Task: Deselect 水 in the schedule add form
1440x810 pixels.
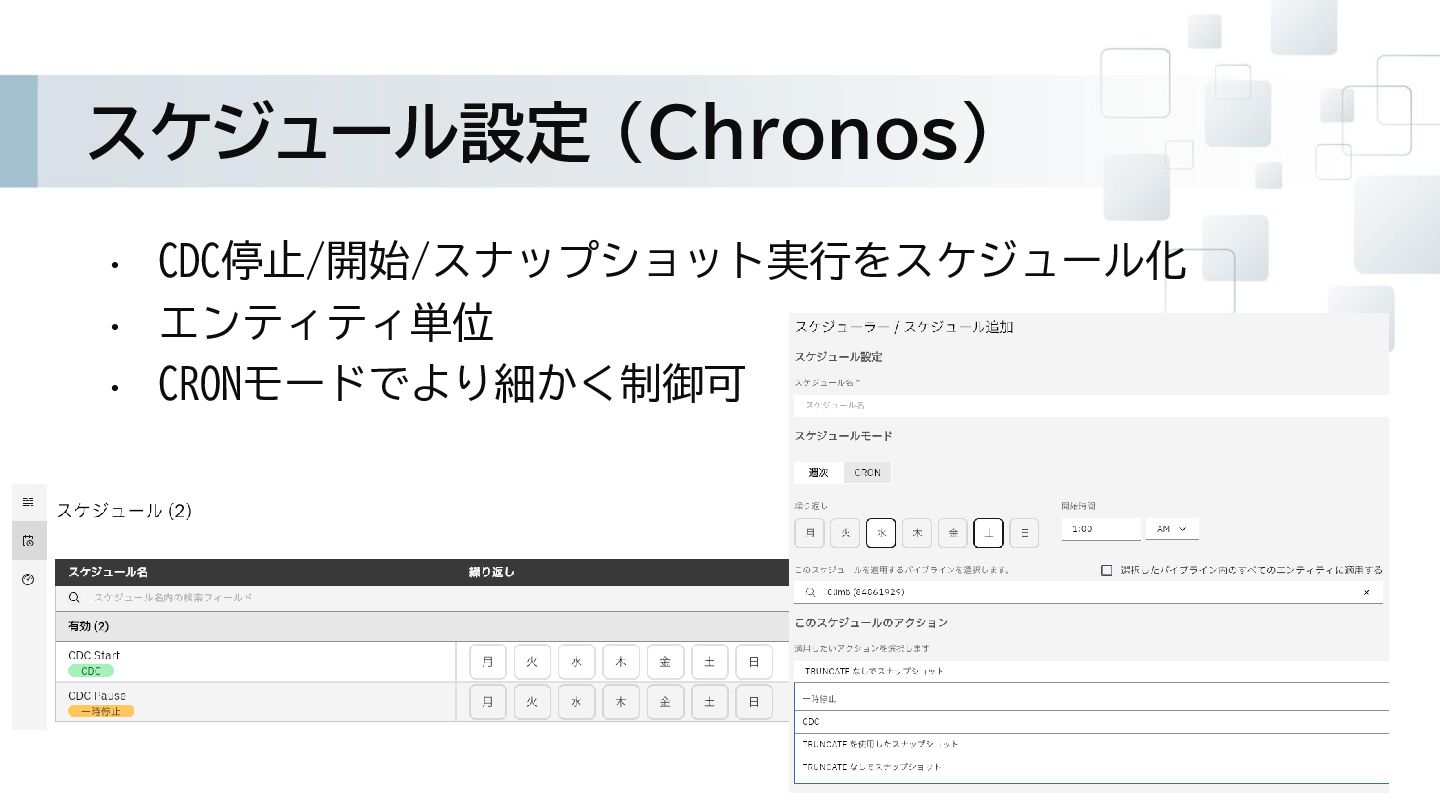Action: pos(881,533)
